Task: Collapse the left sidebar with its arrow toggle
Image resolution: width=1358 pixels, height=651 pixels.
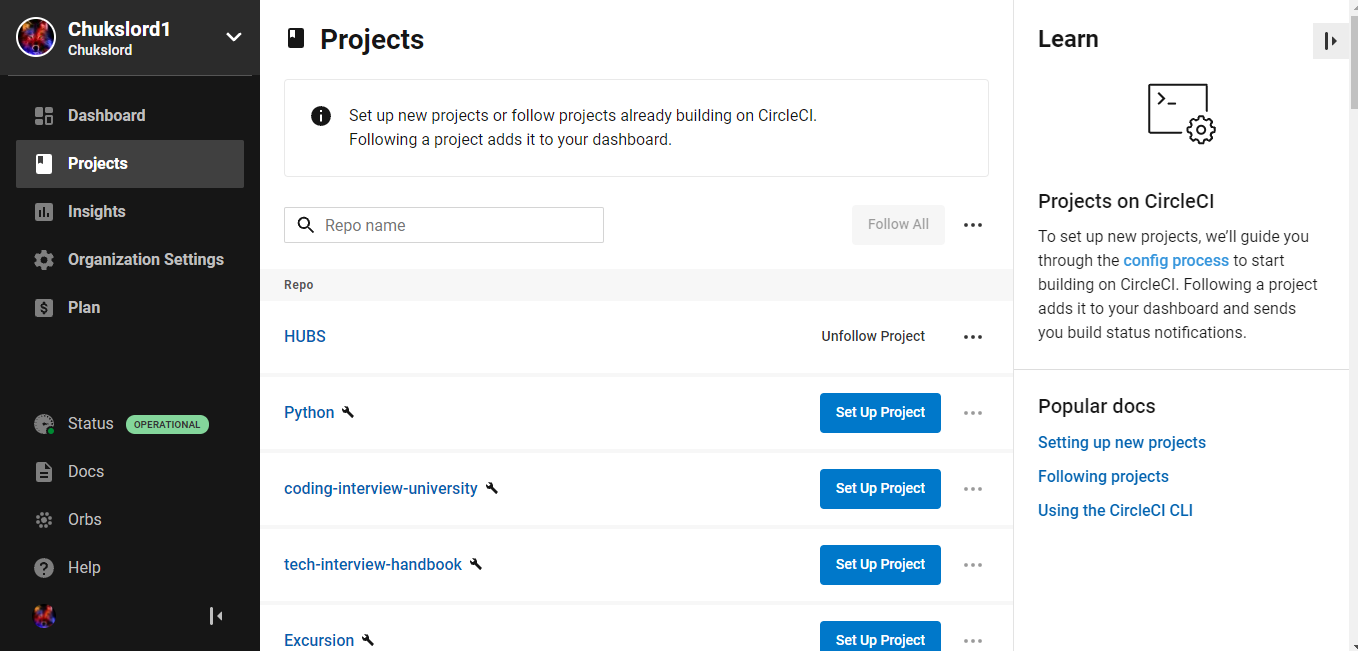Action: tap(216, 616)
